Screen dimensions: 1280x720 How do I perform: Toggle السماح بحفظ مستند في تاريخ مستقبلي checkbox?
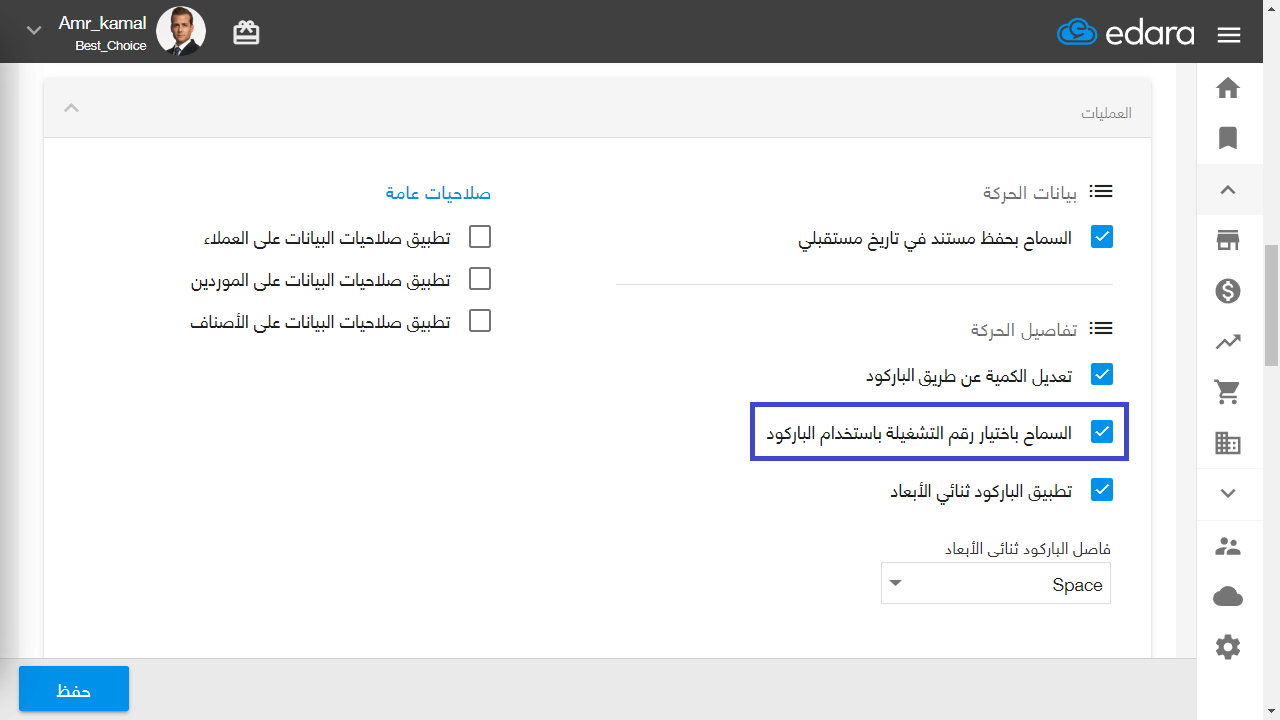click(1102, 237)
